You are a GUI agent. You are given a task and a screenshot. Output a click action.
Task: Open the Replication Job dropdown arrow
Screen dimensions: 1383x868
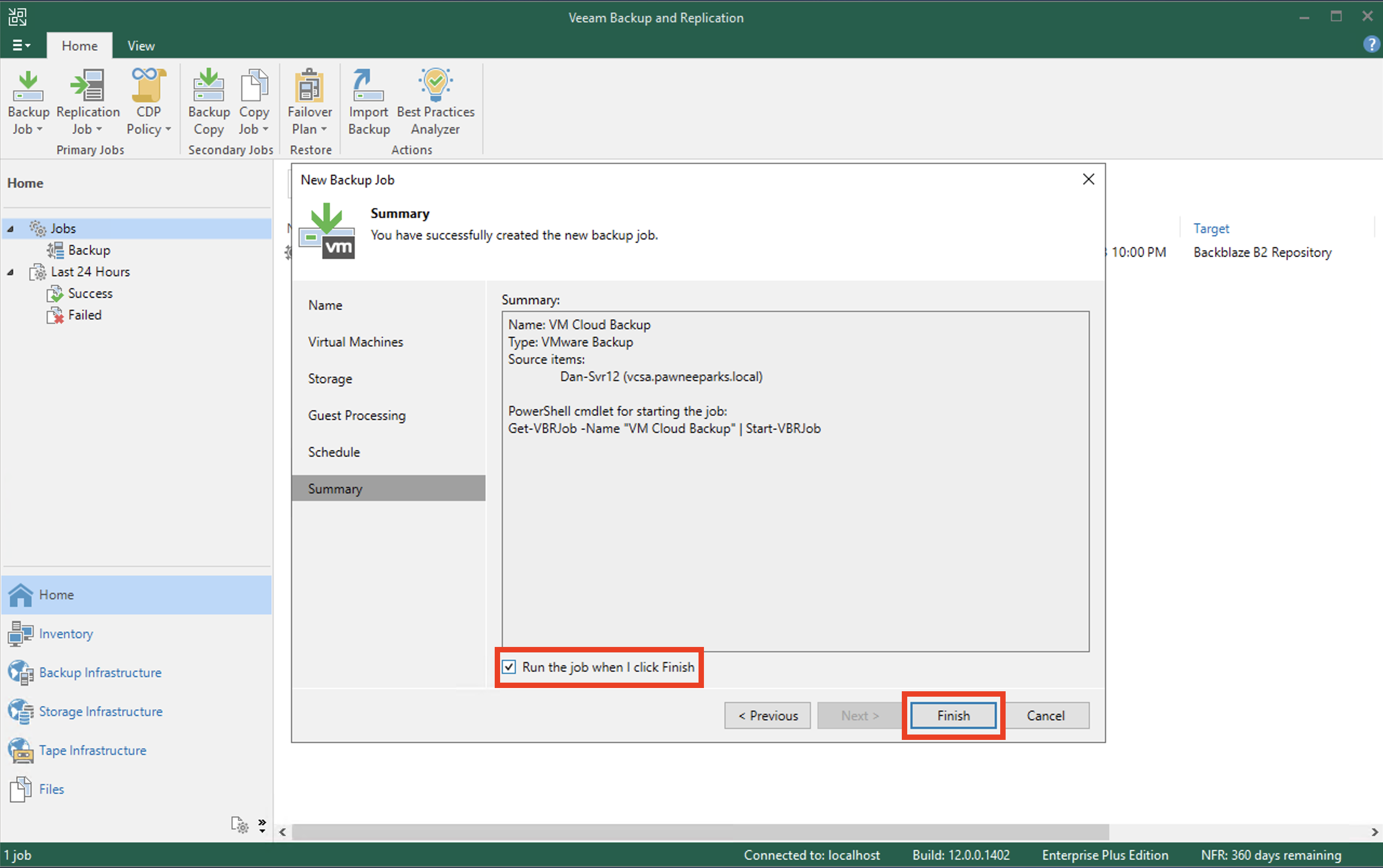coord(99,129)
